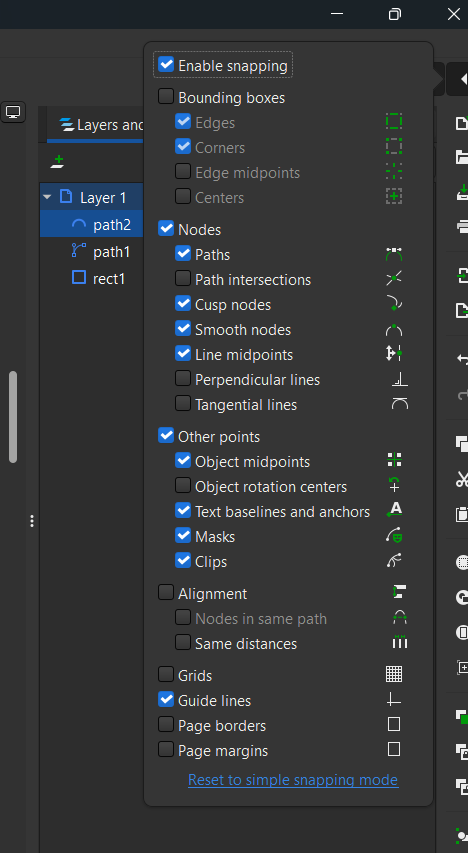Click the print icon in the toolbar
The width and height of the screenshot is (468, 853).
(x=462, y=226)
